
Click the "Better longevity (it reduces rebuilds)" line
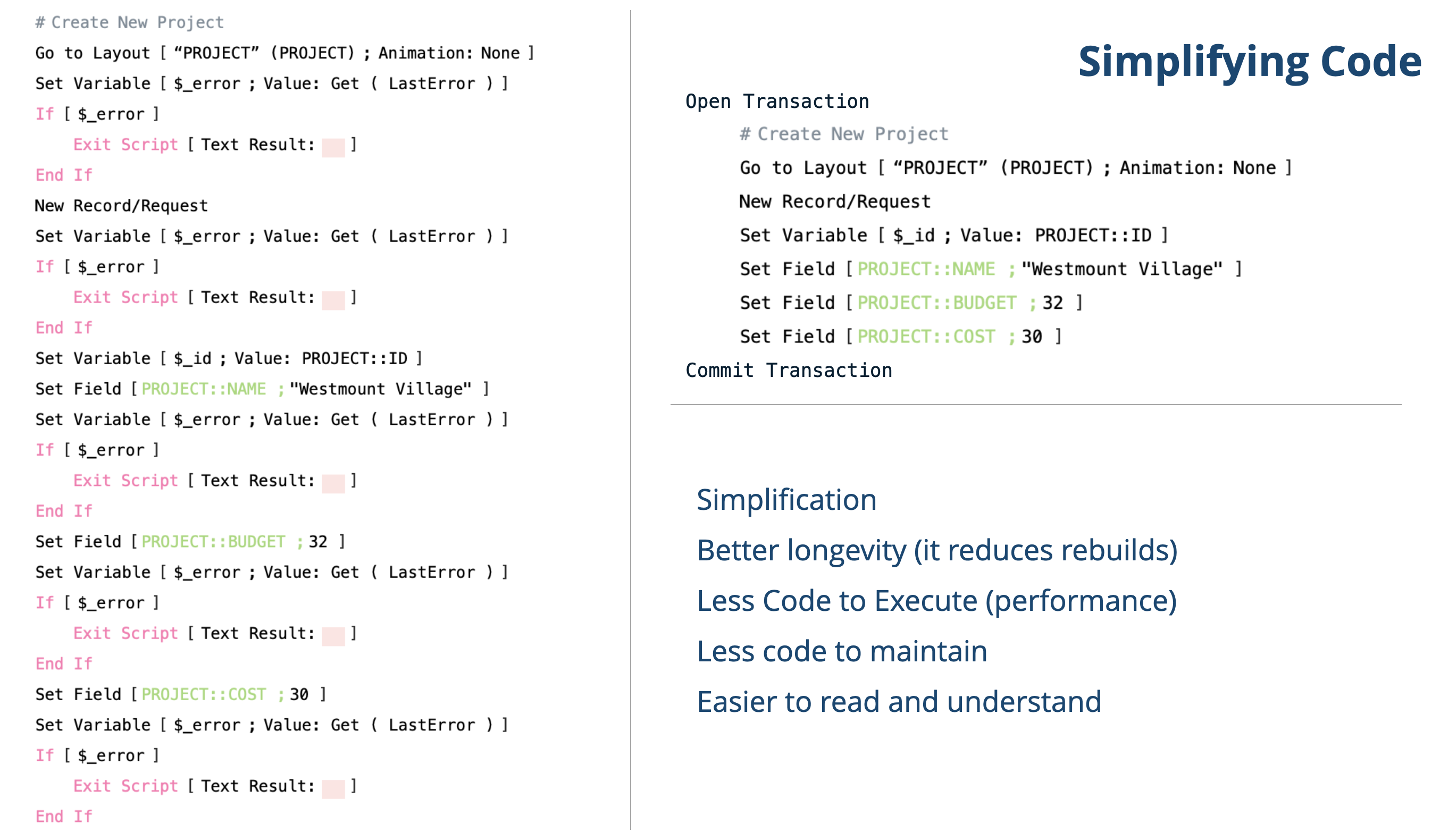[x=937, y=550]
